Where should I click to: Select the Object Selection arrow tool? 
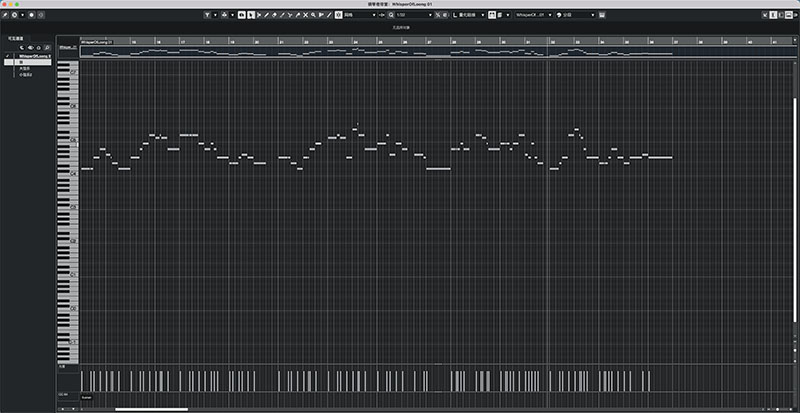[251, 15]
